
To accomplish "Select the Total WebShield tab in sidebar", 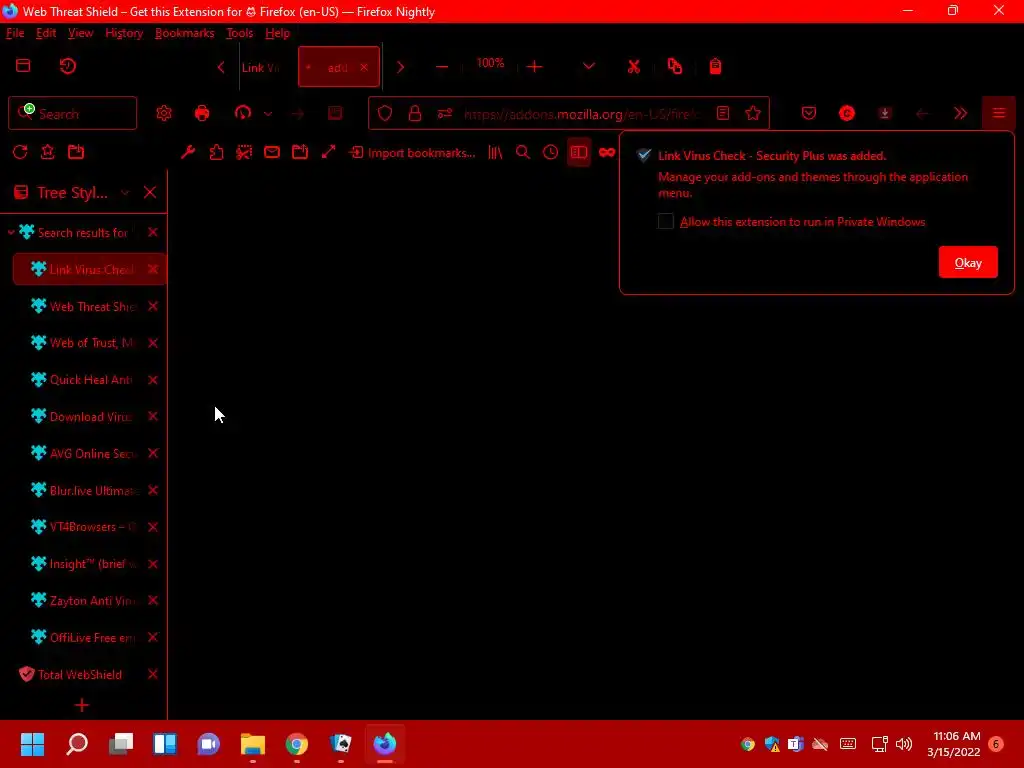I will tap(84, 675).
